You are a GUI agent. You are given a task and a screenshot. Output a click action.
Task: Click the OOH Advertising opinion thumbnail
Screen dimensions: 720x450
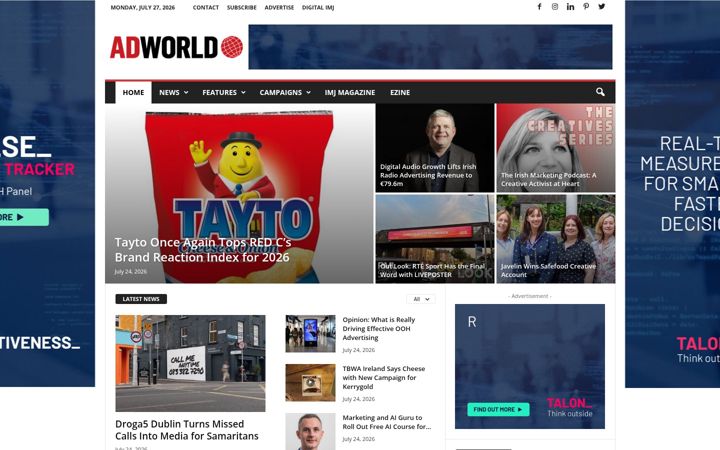point(310,333)
